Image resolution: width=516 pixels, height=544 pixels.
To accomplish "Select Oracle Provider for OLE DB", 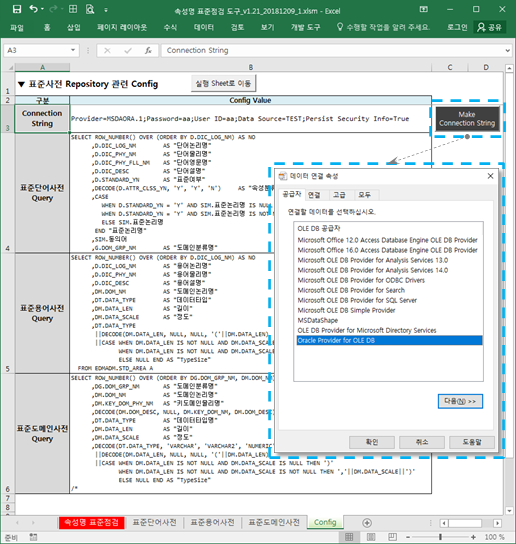I will point(389,340).
